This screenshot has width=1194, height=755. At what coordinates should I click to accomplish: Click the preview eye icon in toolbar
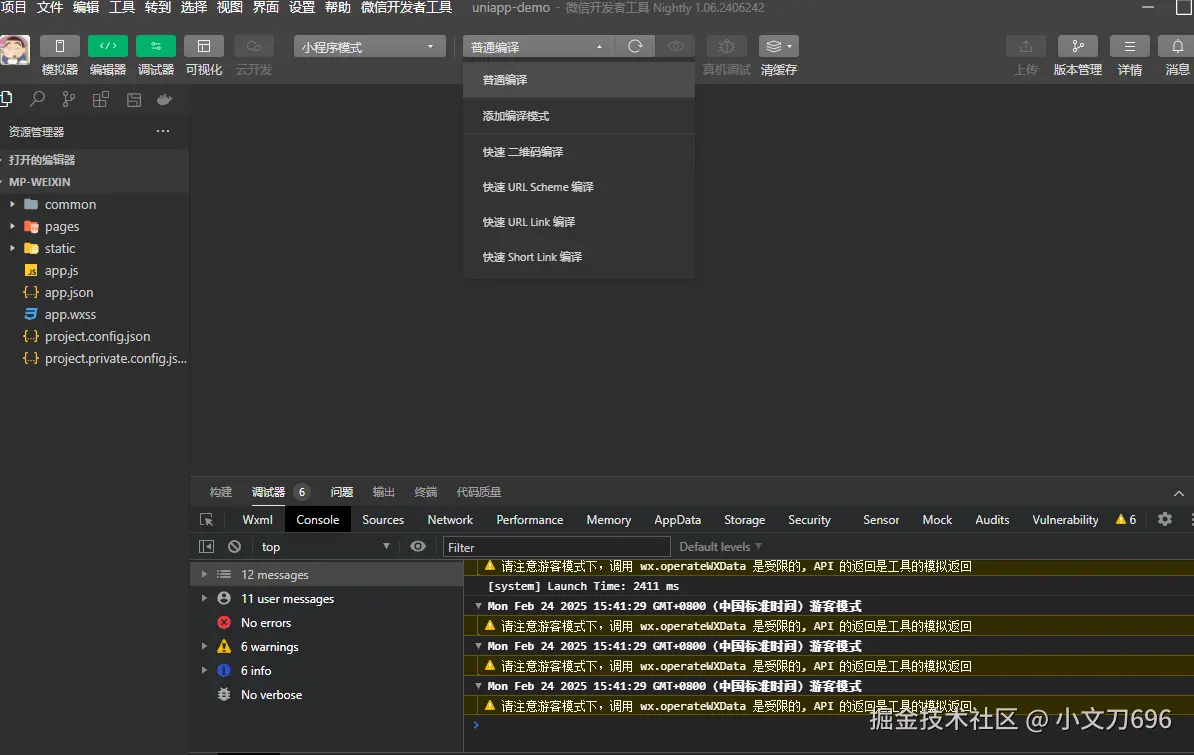click(x=675, y=46)
